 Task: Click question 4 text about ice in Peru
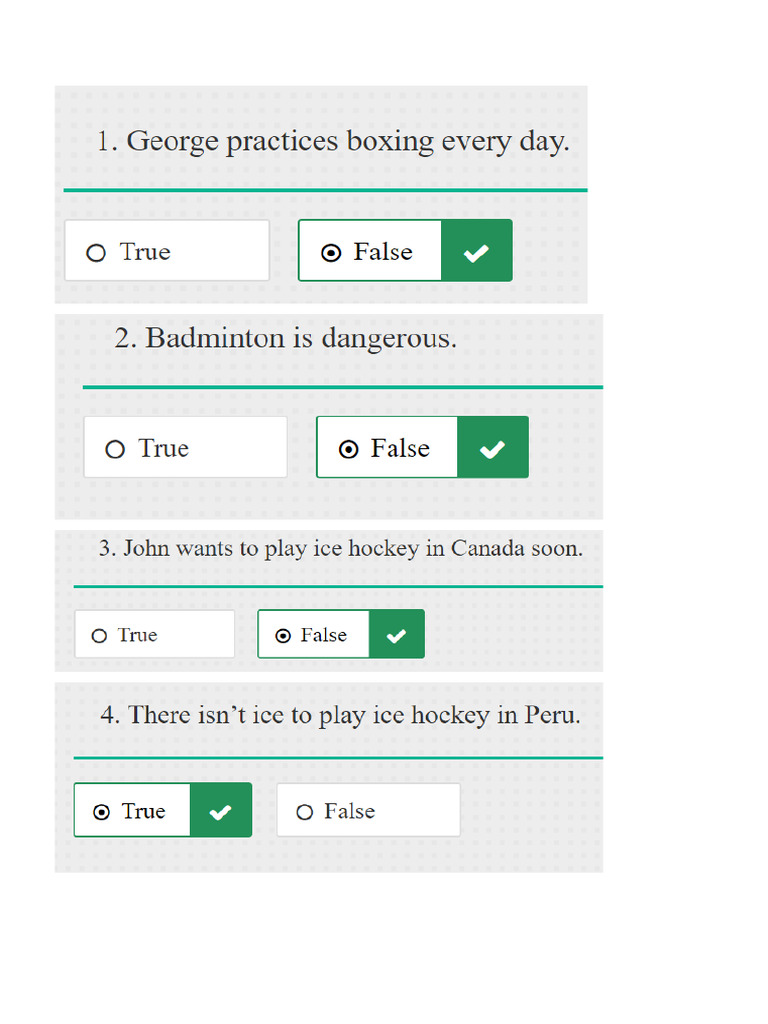(x=340, y=715)
